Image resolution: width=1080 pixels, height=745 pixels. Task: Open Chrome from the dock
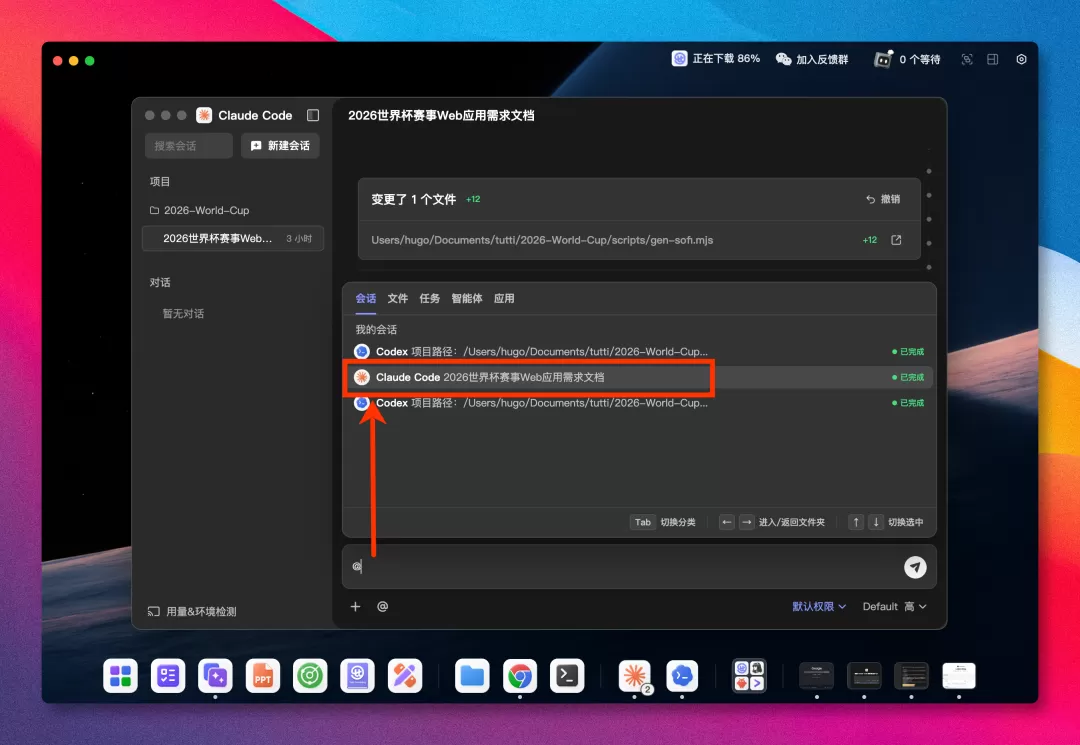point(519,675)
